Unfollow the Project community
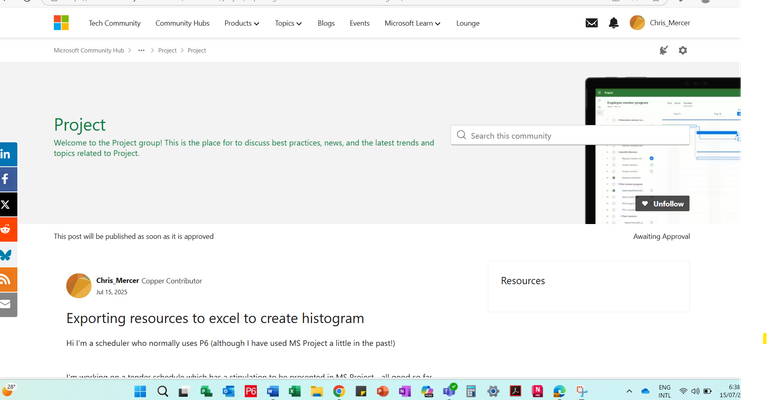Screen dimensions: 767x400 tap(662, 203)
